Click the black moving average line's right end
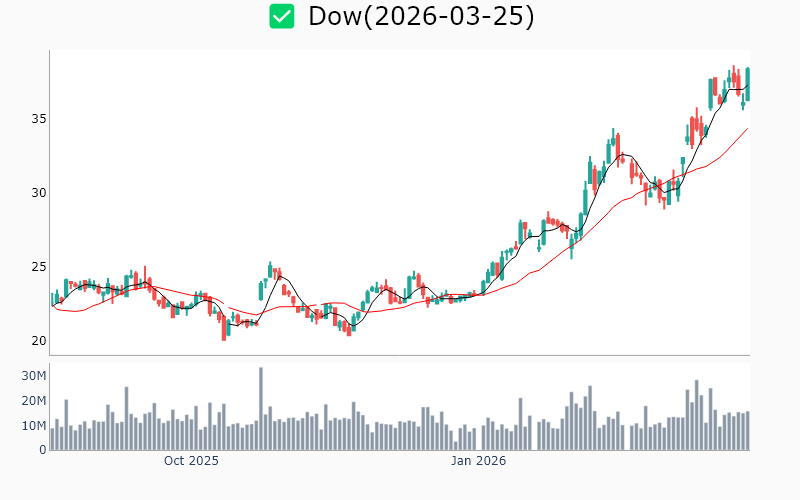This screenshot has height=500, width=800. click(746, 87)
